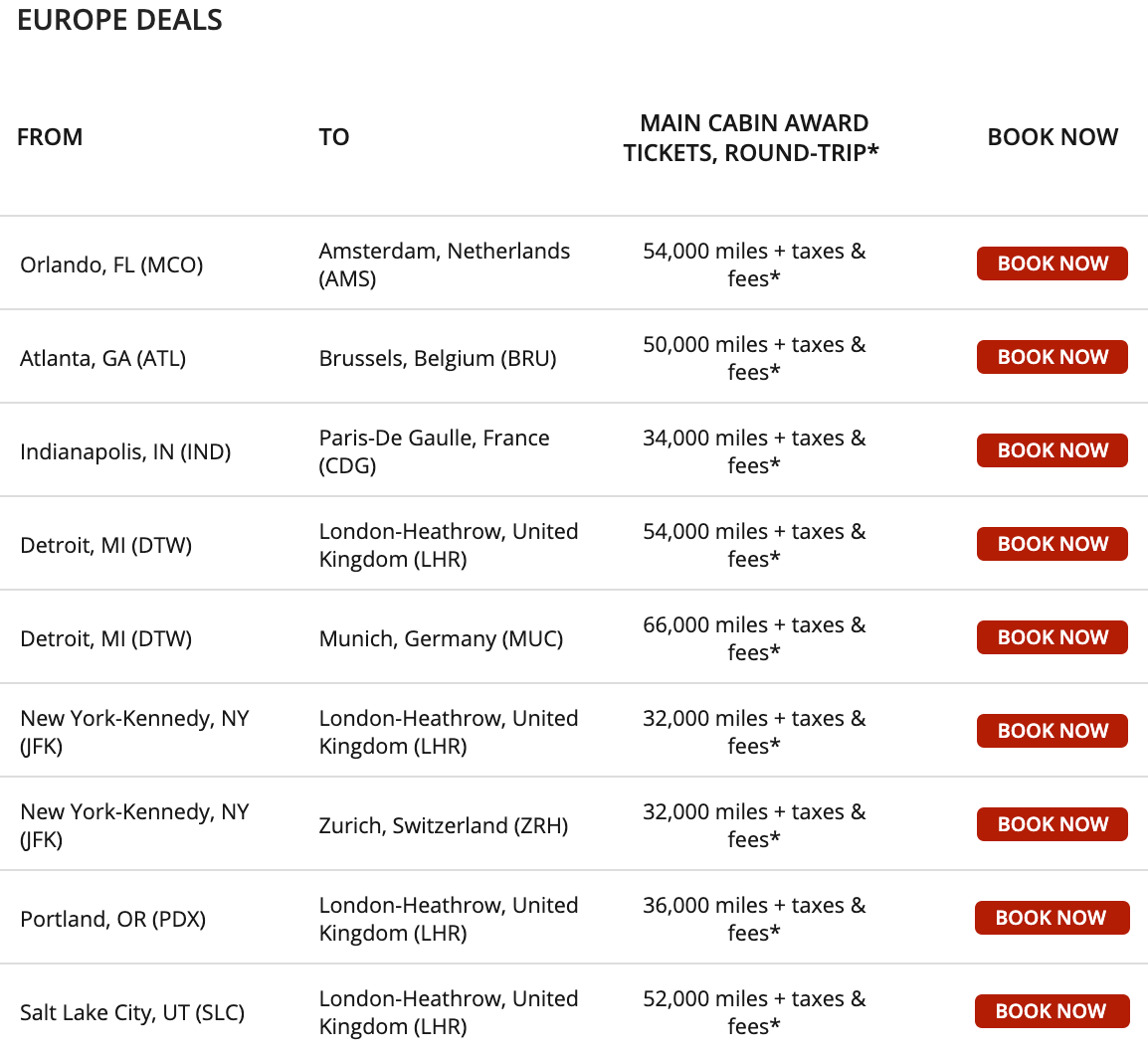Click the Europe Deals heading
The width and height of the screenshot is (1148, 1052).
coord(119,20)
